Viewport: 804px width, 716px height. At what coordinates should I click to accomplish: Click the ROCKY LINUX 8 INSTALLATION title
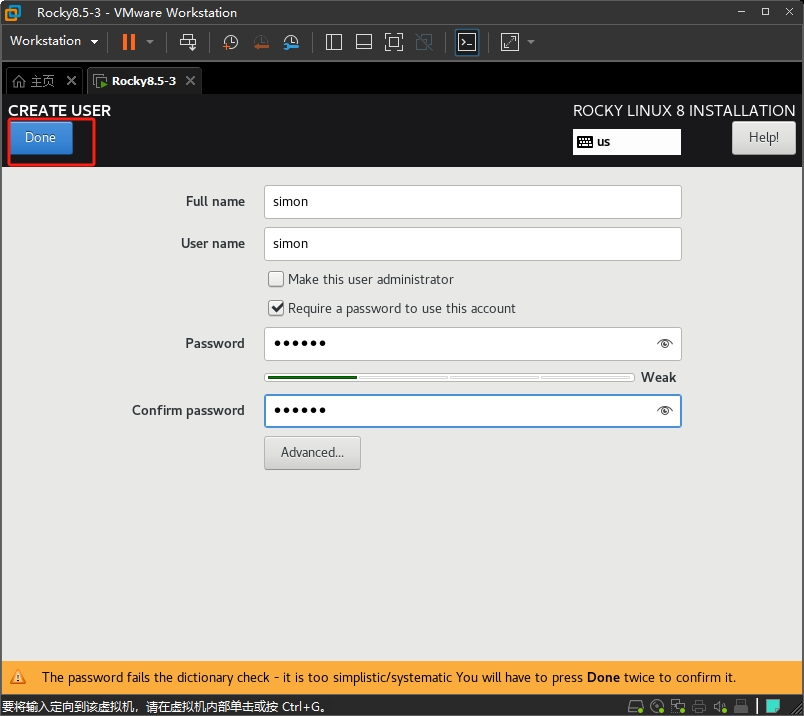pyautogui.click(x=684, y=110)
